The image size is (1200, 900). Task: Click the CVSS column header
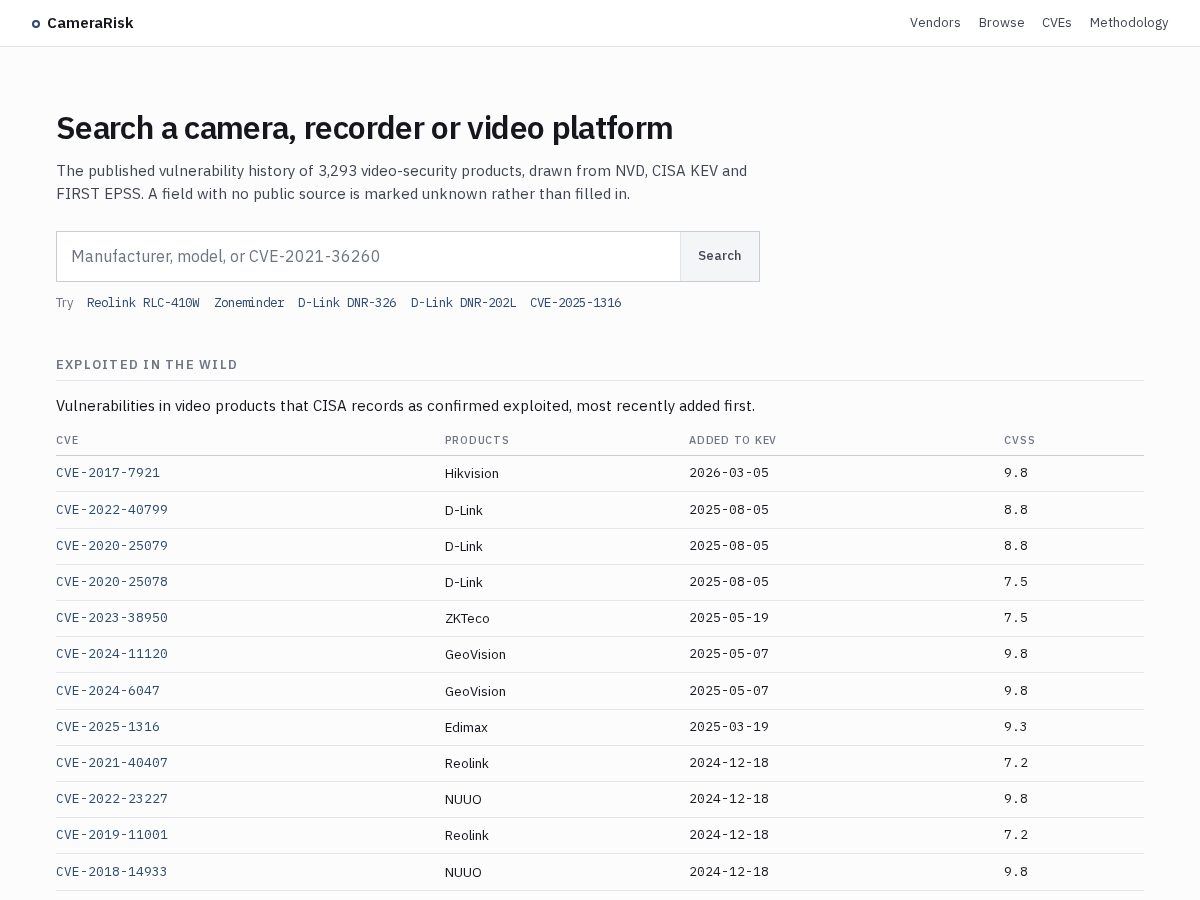pyautogui.click(x=1019, y=440)
